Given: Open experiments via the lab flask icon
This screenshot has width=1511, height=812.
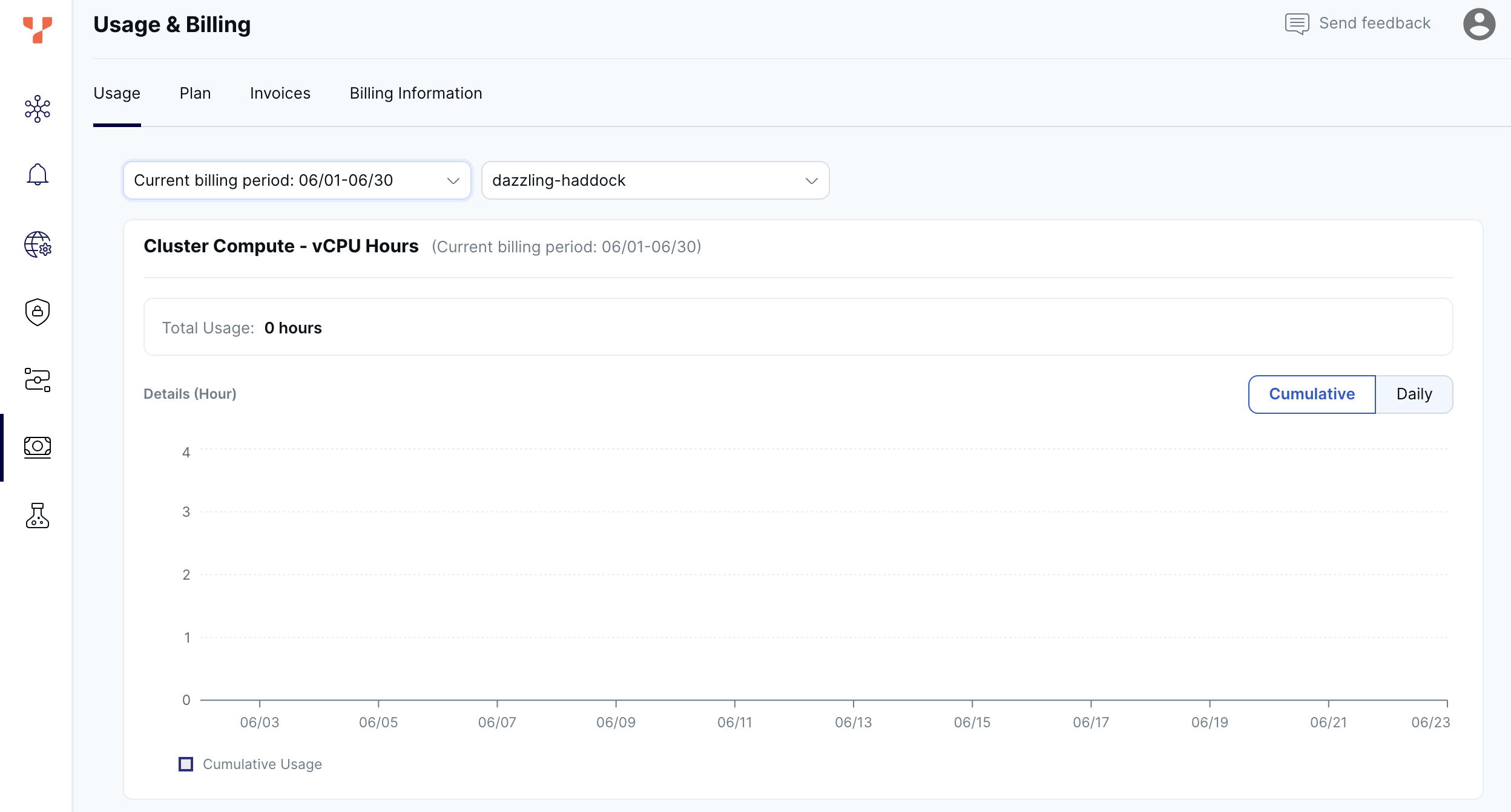Looking at the screenshot, I should click(x=38, y=516).
